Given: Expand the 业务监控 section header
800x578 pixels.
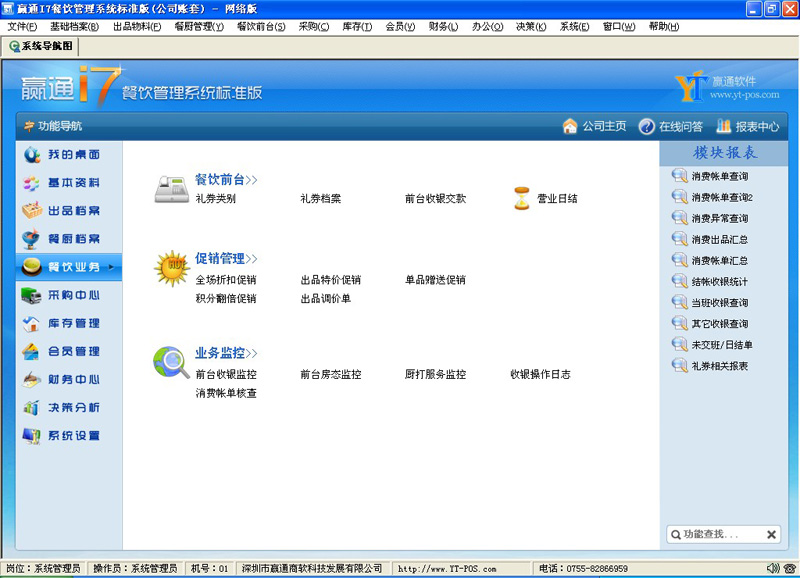Looking at the screenshot, I should pyautogui.click(x=226, y=353).
